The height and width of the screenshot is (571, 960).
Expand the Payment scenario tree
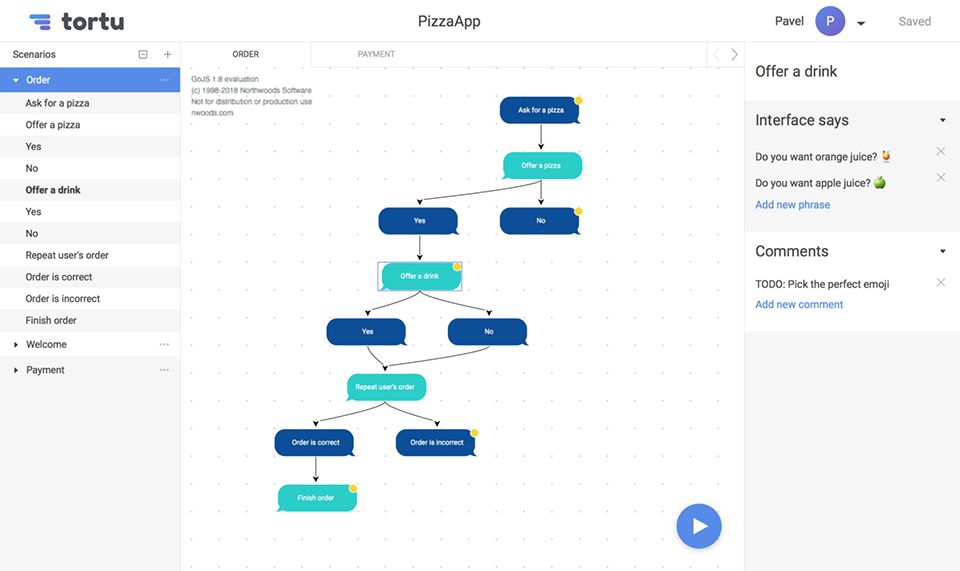point(16,370)
